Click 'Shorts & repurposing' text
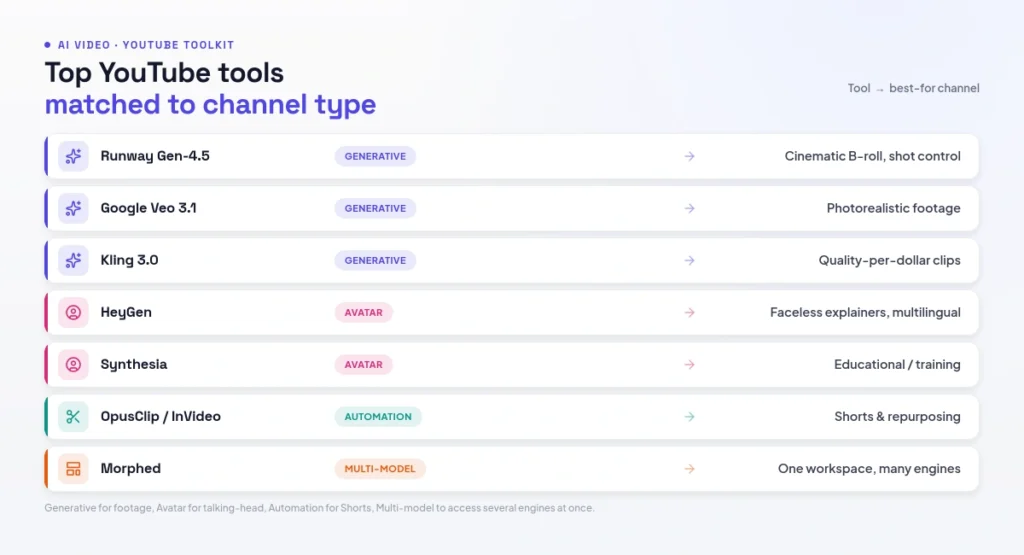This screenshot has height=555, width=1024. 897,417
